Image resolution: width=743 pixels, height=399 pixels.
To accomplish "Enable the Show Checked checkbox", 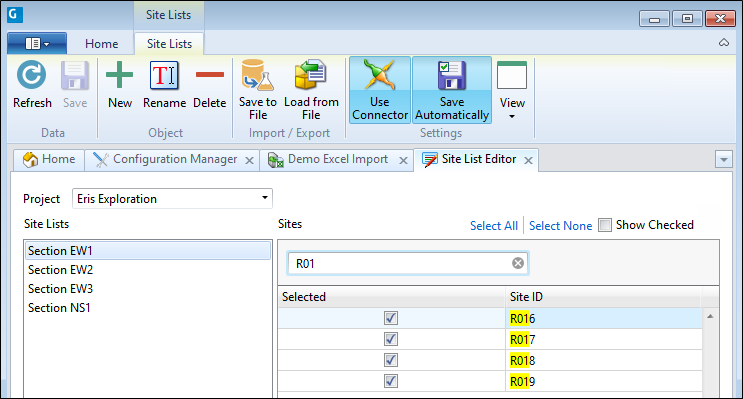I will click(x=605, y=225).
